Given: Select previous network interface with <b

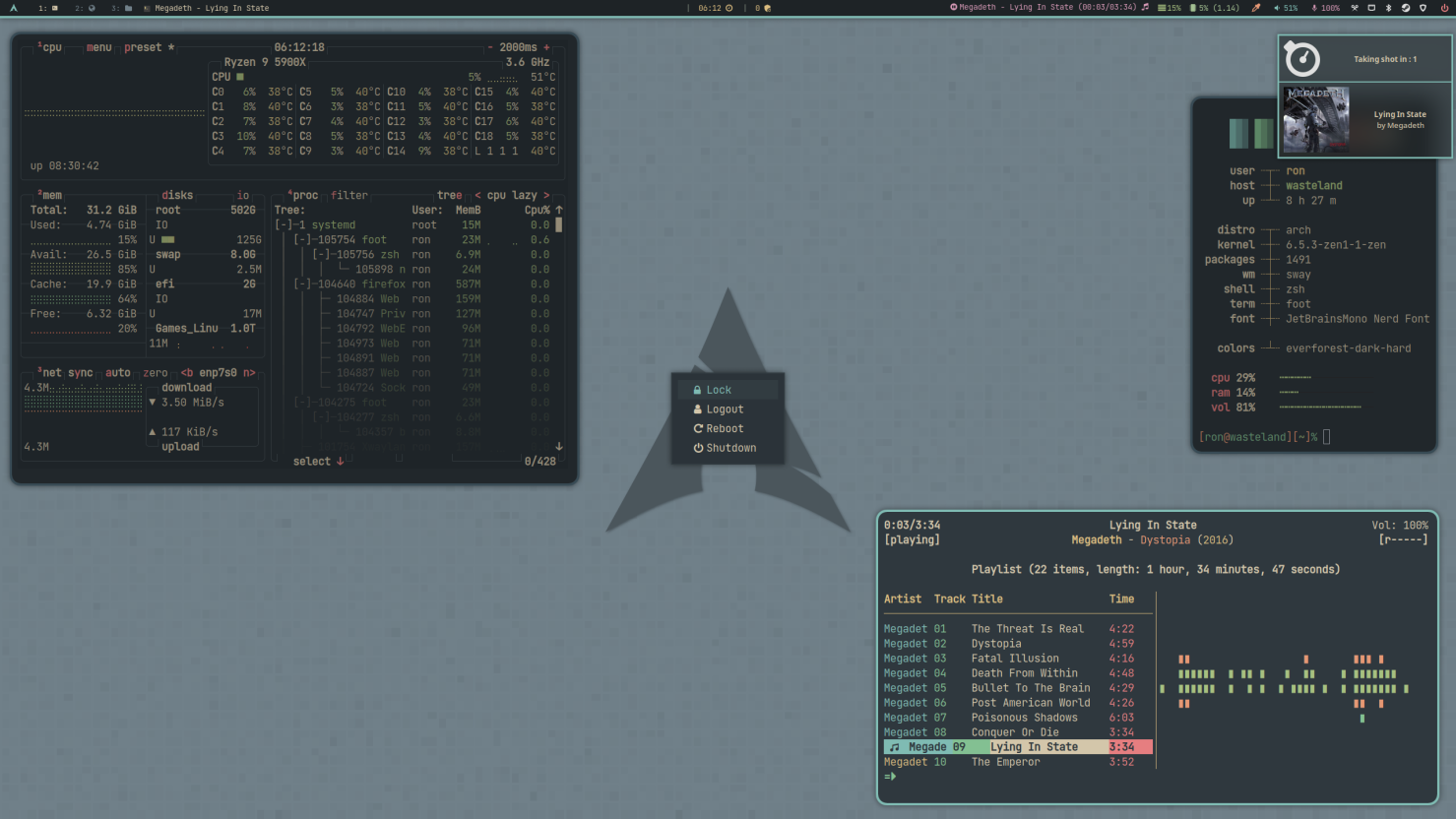Looking at the screenshot, I should (x=187, y=372).
